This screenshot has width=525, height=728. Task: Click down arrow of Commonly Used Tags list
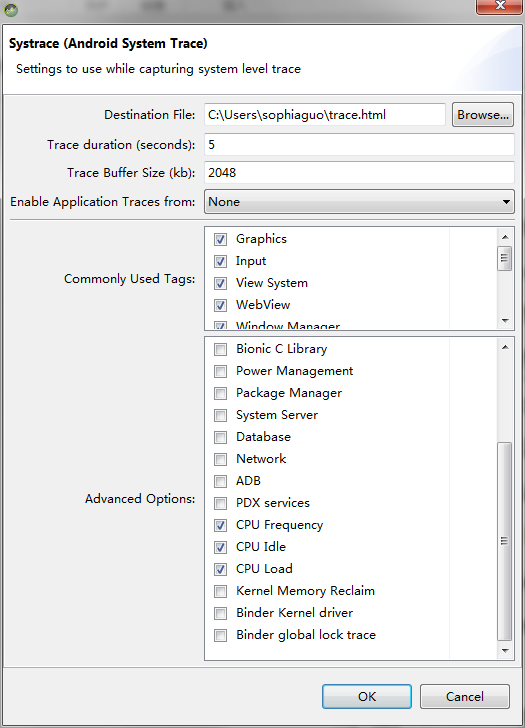point(505,321)
